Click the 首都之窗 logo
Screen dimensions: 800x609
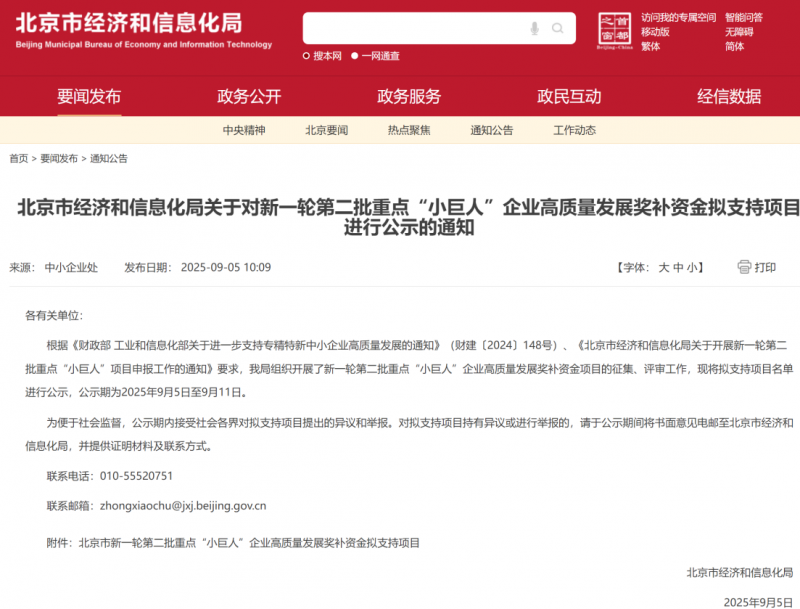[614, 30]
